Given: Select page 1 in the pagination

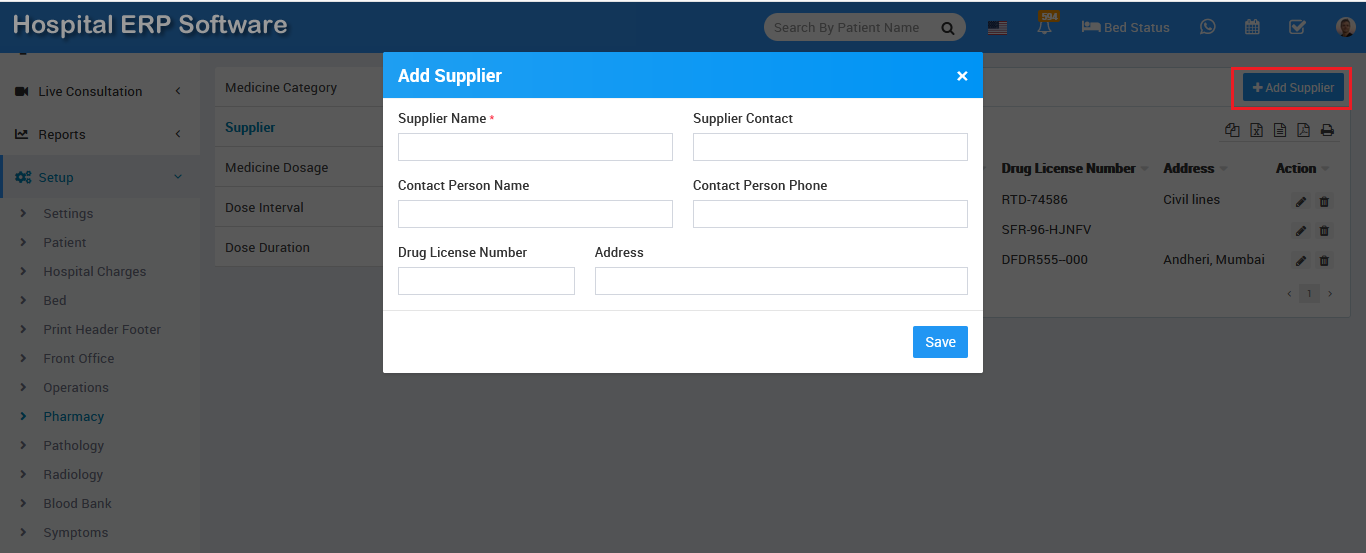Looking at the screenshot, I should 1309,294.
